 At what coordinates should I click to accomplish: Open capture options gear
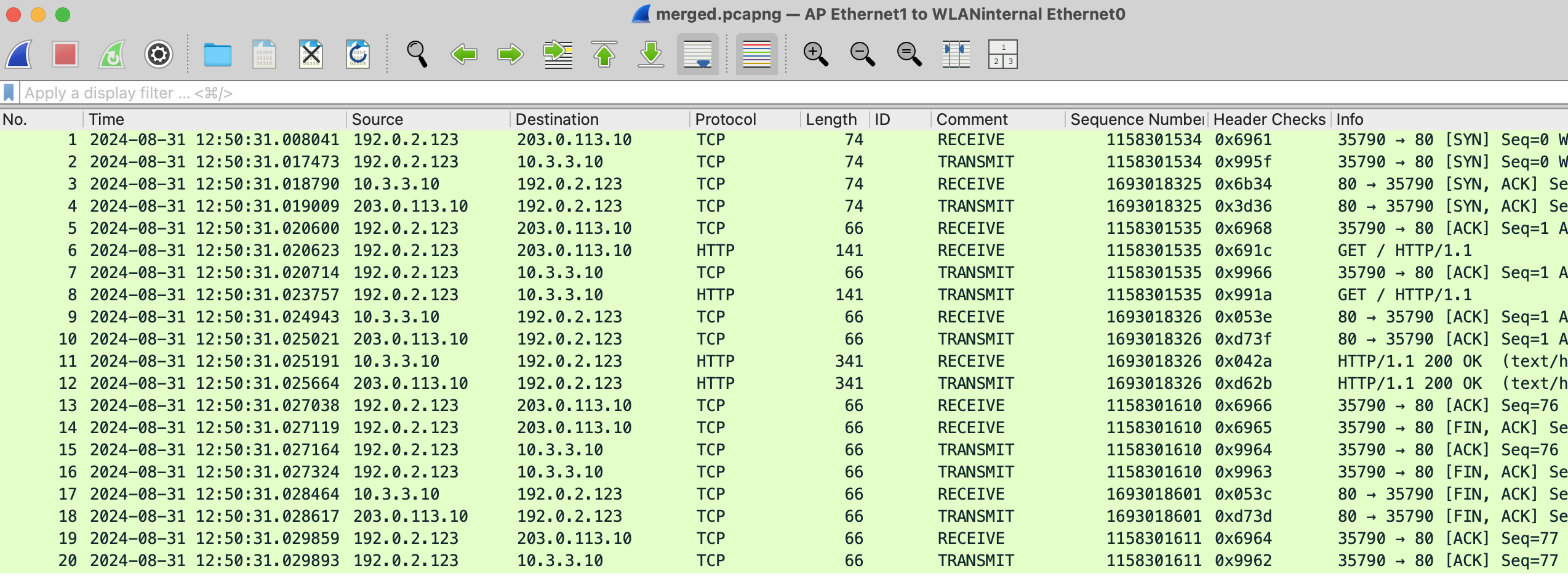click(158, 55)
